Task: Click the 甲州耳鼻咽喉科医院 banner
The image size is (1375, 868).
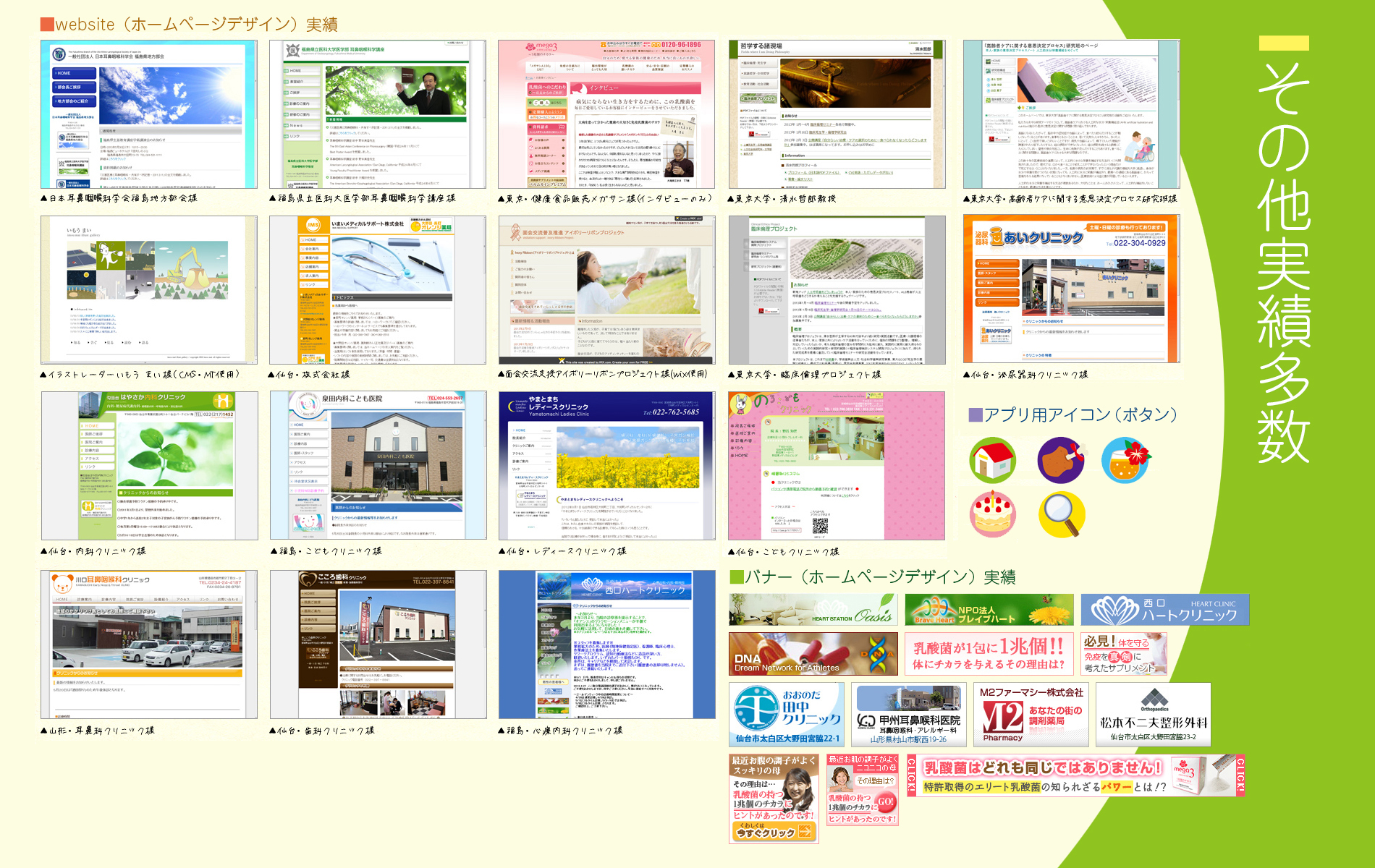Action: point(908,715)
